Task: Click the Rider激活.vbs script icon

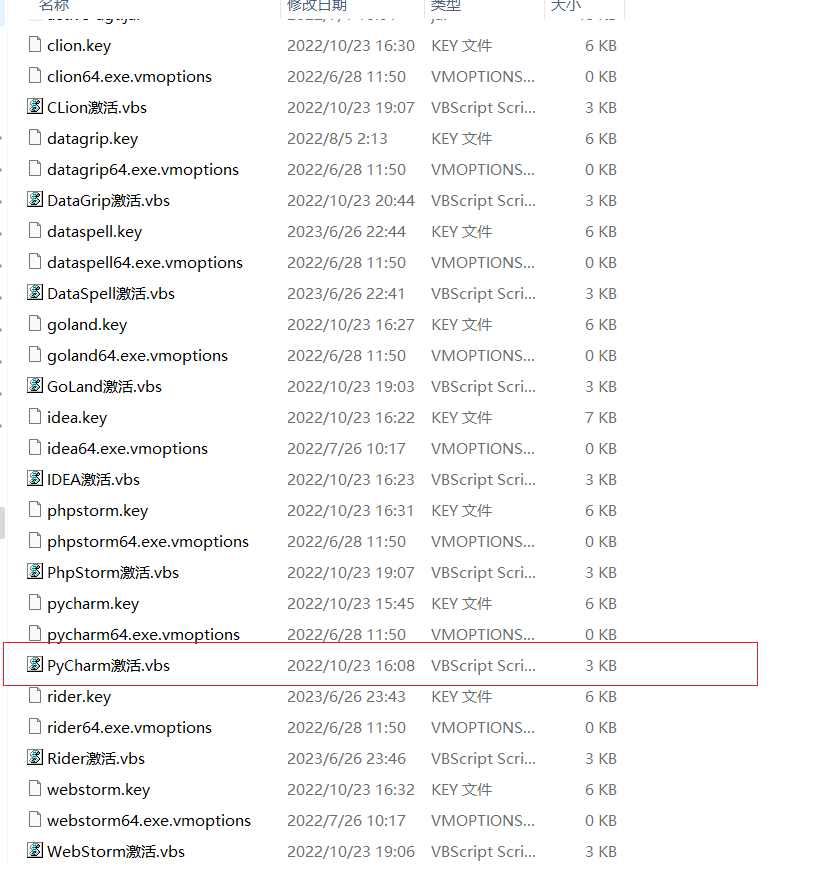Action: point(35,758)
